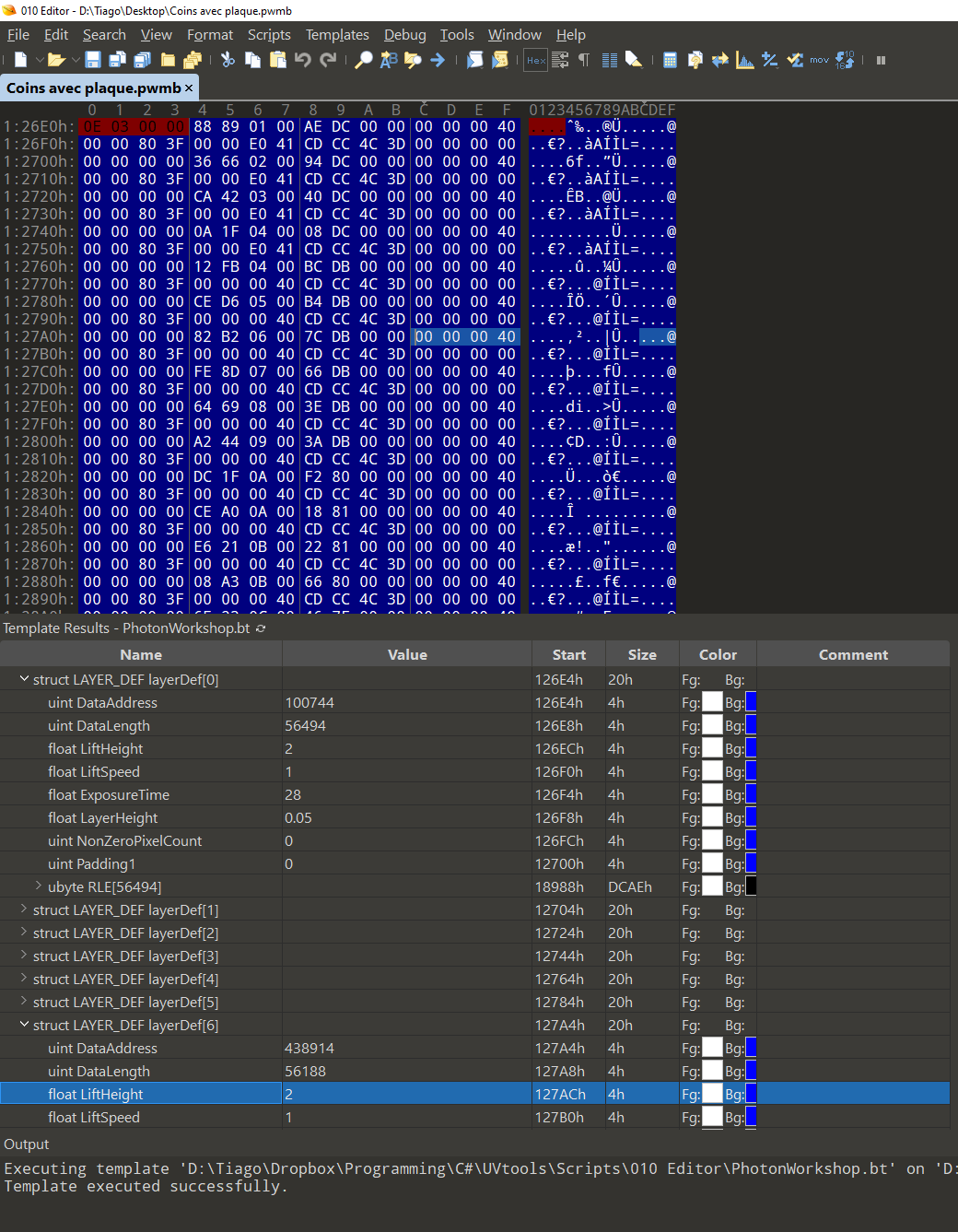Click the base converter 10/18 icon
Viewport: 958px width, 1232px height.
tap(846, 60)
